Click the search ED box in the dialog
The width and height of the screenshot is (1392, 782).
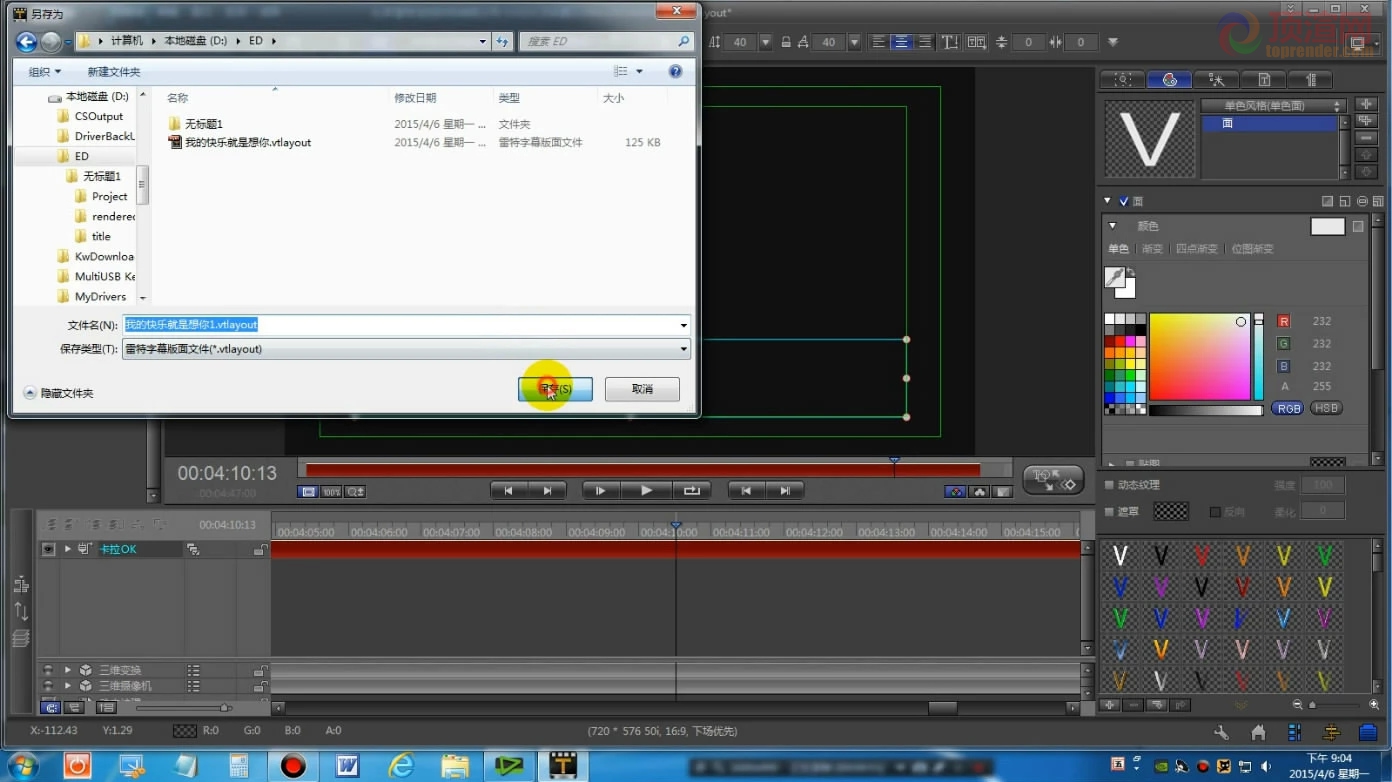coord(607,41)
